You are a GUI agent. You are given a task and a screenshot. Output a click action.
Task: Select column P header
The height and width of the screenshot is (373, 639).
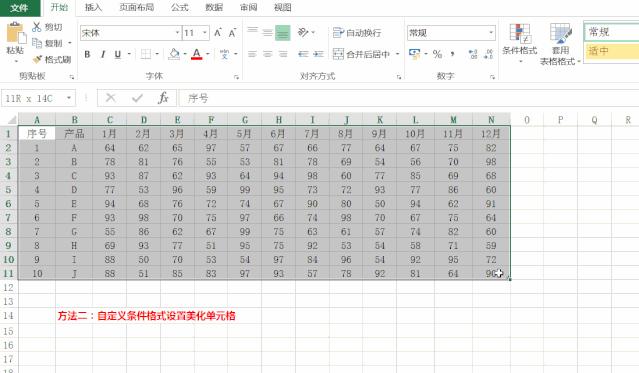tap(561, 119)
